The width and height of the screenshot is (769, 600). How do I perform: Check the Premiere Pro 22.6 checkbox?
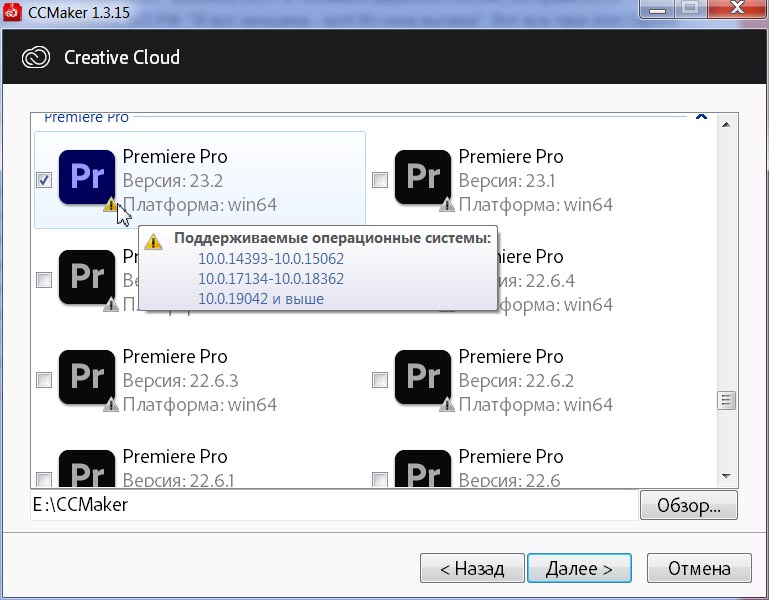(380, 479)
